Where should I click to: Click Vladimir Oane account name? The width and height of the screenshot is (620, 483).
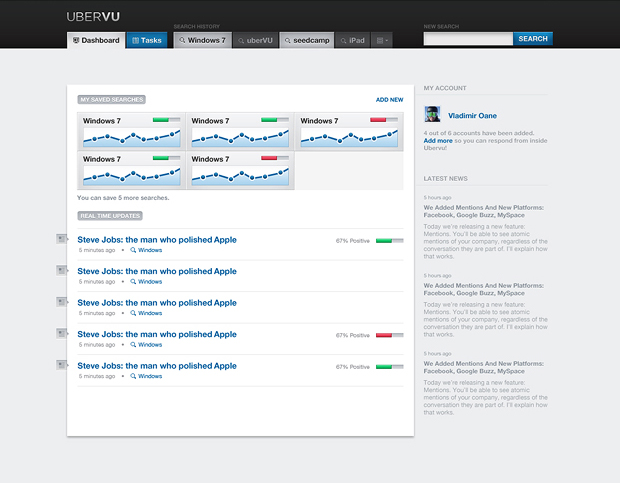(x=471, y=116)
